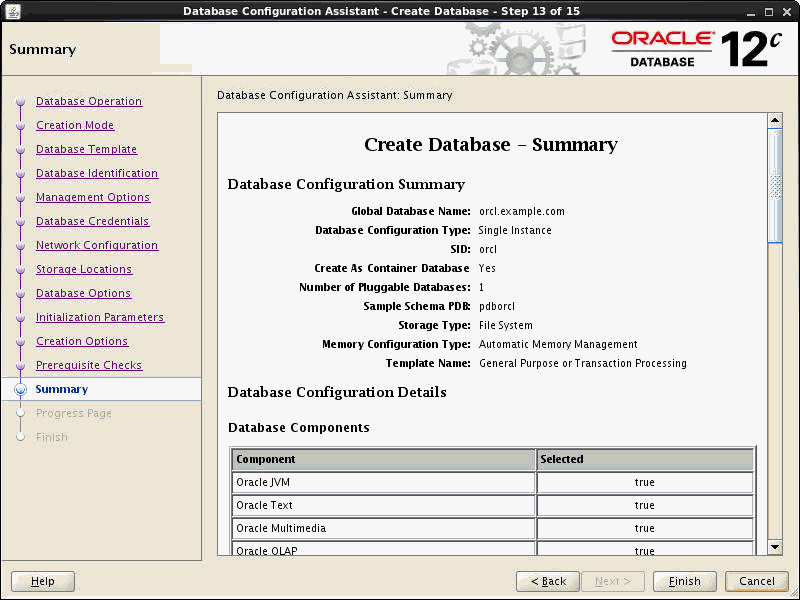The image size is (800, 600).
Task: Click the 'true' value for Oracle Multimedia
Action: [x=644, y=528]
